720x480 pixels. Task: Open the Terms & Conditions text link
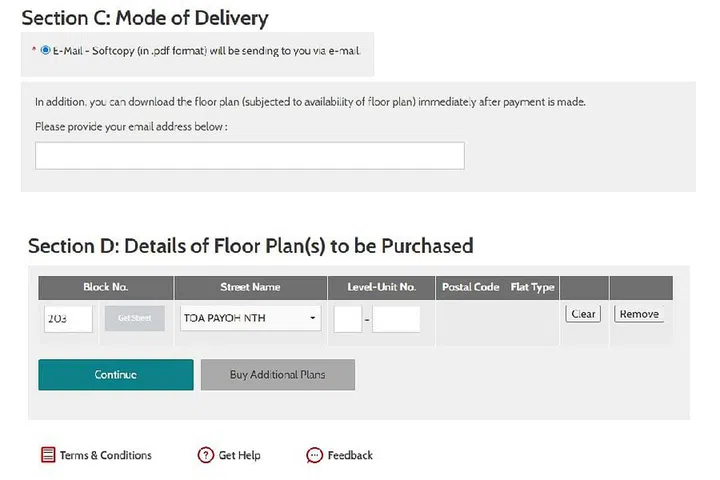click(106, 455)
